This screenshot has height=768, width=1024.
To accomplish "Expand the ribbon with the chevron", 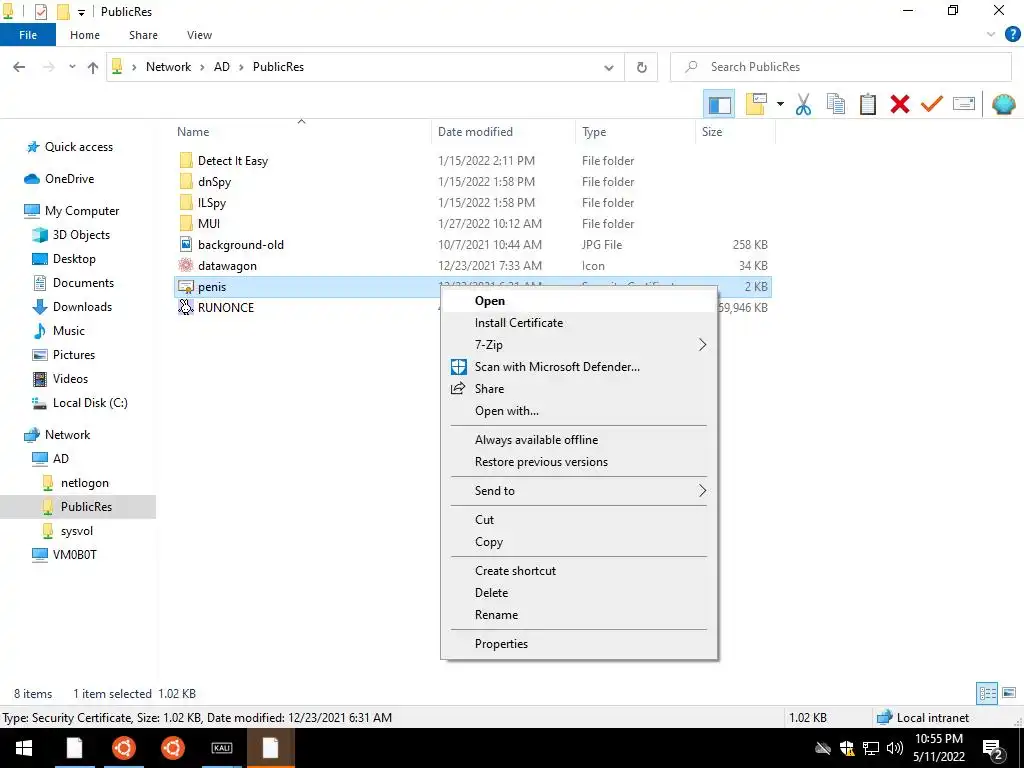I will (991, 35).
